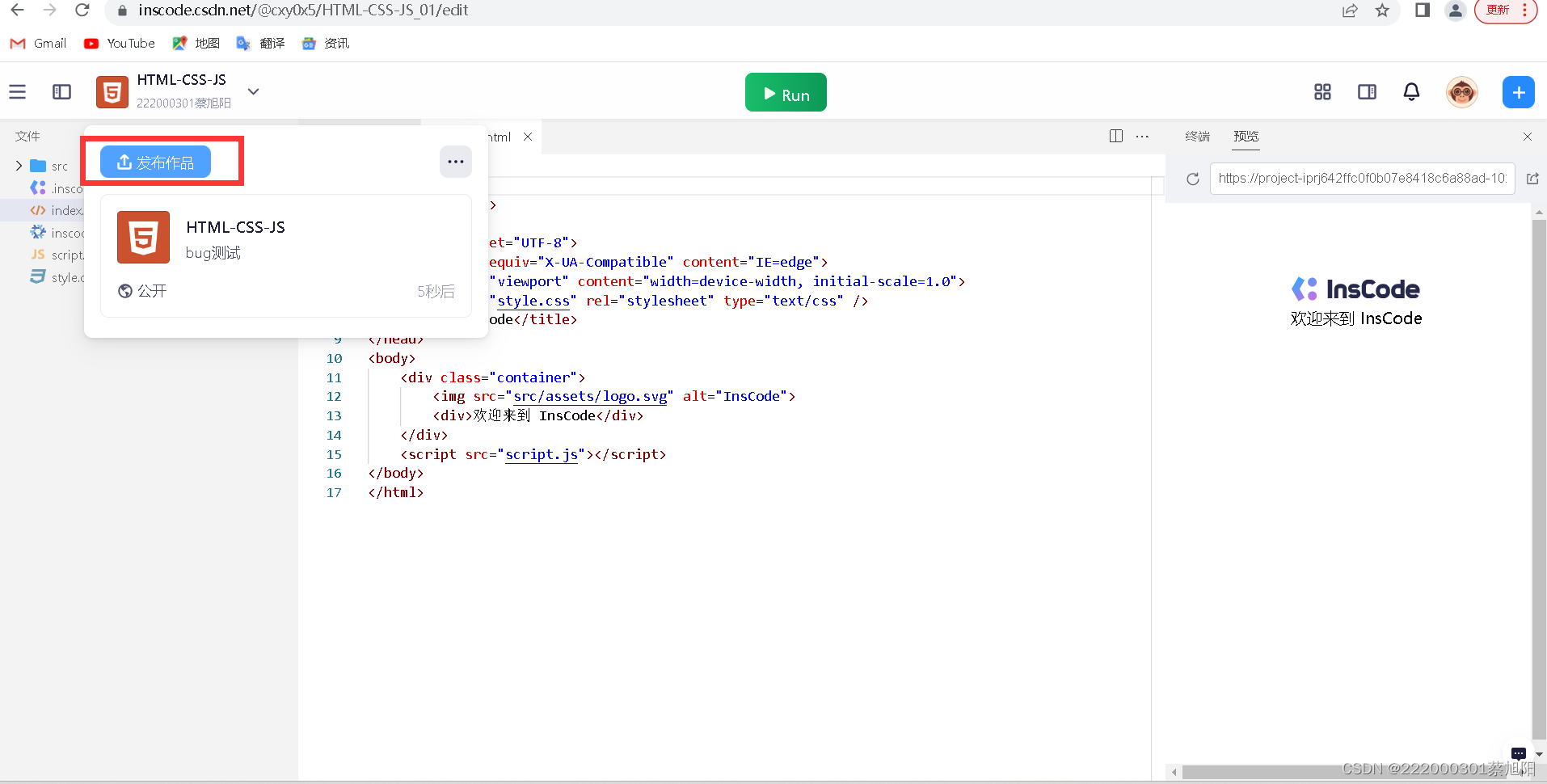The image size is (1547, 784).
Task: Switch to the 终端 terminal tab
Action: click(x=1197, y=136)
